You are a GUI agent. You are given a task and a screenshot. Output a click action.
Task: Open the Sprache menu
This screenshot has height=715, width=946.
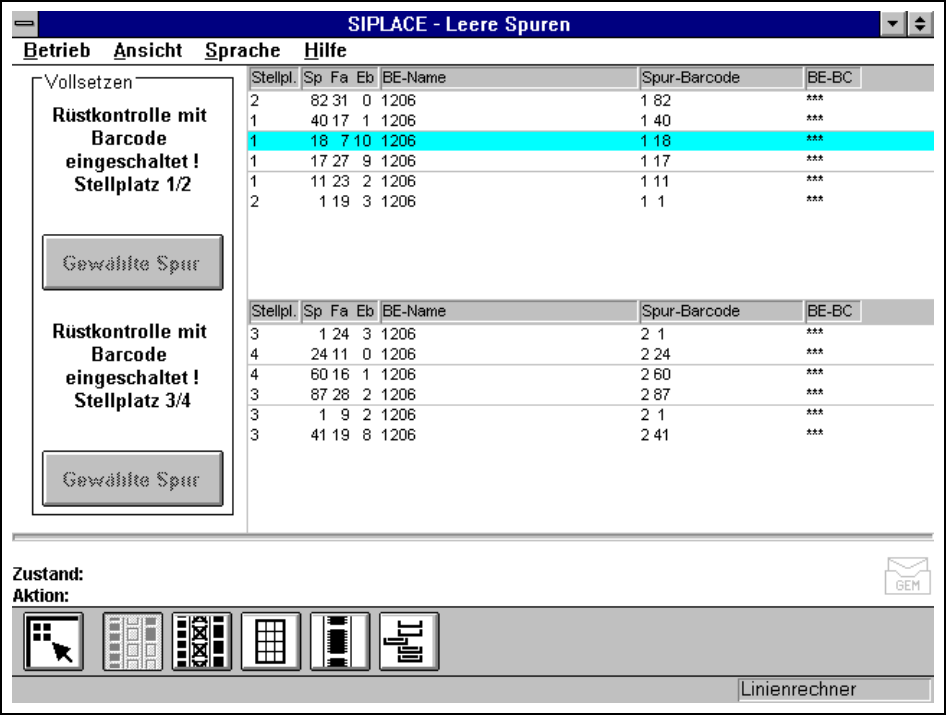point(242,50)
